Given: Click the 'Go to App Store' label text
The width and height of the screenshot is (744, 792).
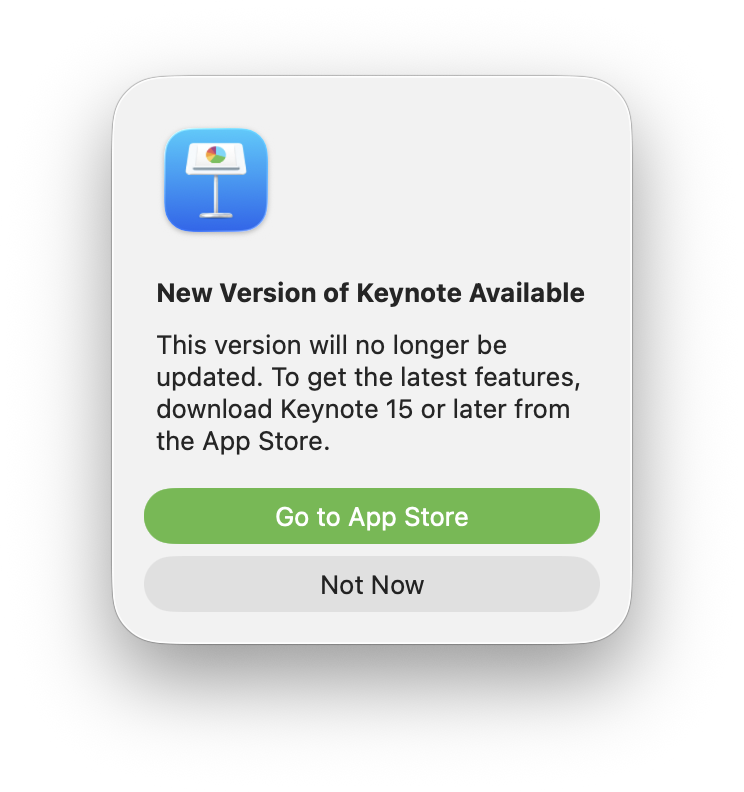Looking at the screenshot, I should click(x=372, y=517).
